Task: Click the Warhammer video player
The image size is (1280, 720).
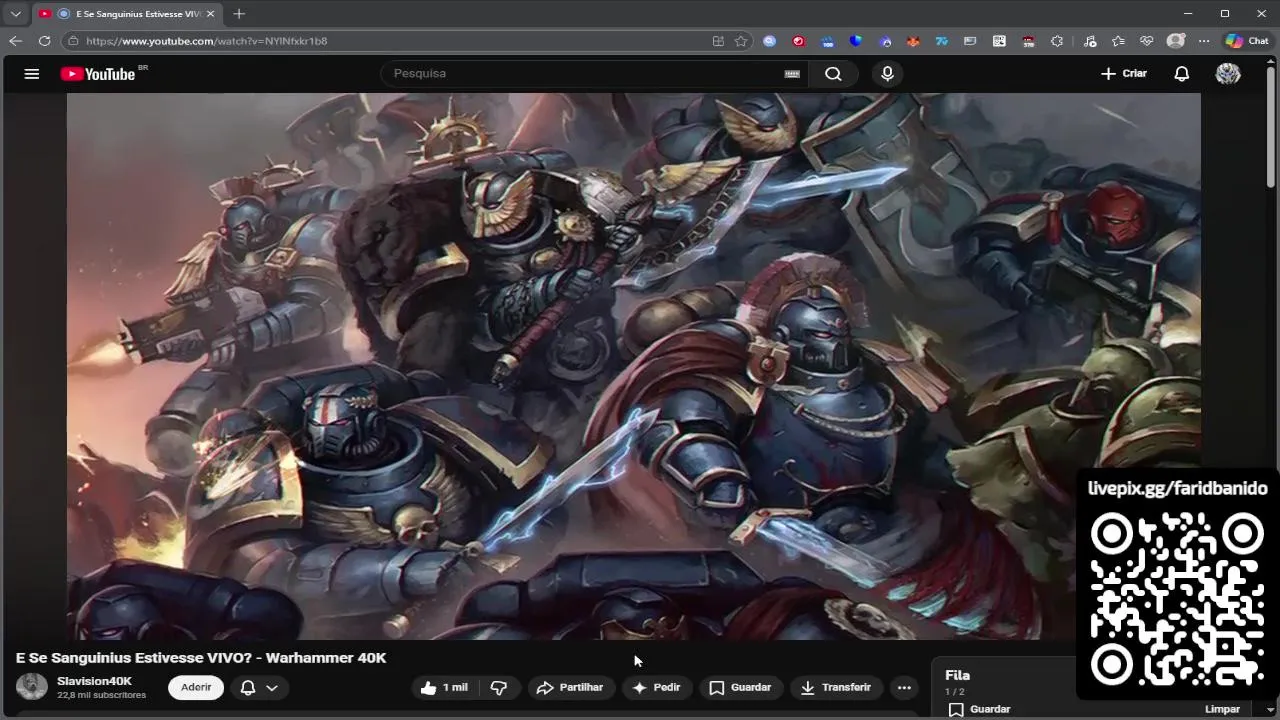Action: point(633,366)
